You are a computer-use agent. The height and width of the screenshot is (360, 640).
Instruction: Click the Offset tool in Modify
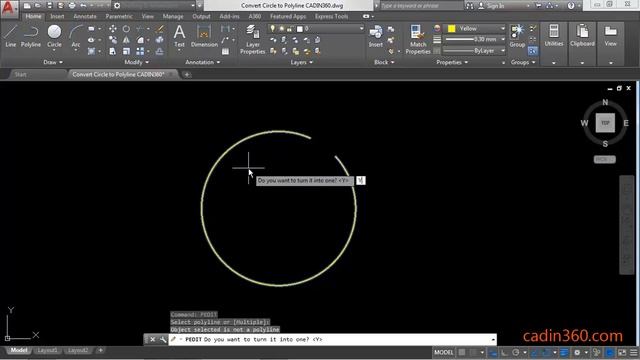pyautogui.click(x=160, y=51)
